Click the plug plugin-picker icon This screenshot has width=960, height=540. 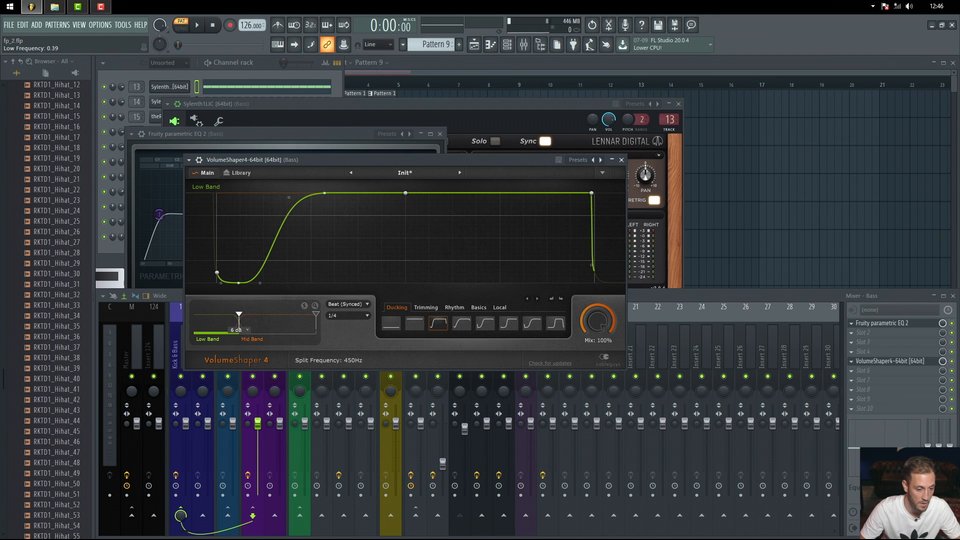[573, 44]
